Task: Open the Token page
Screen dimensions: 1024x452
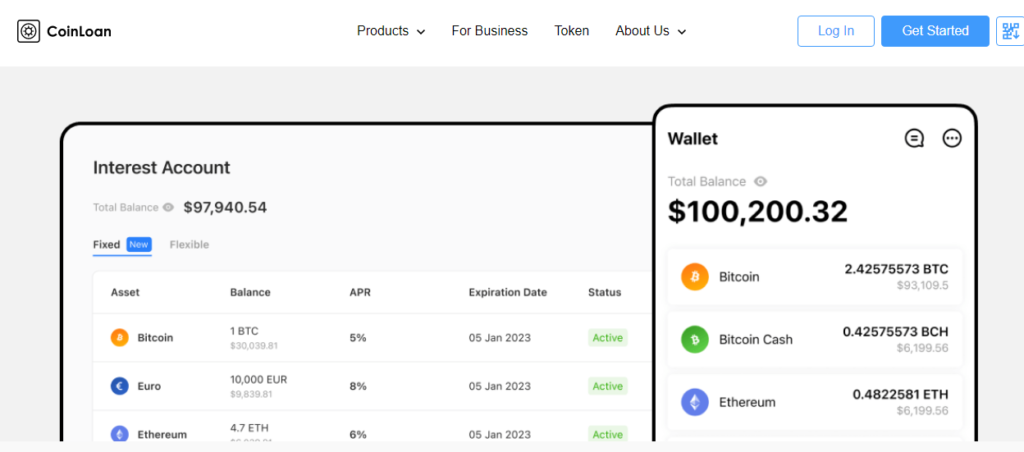Action: tap(571, 31)
